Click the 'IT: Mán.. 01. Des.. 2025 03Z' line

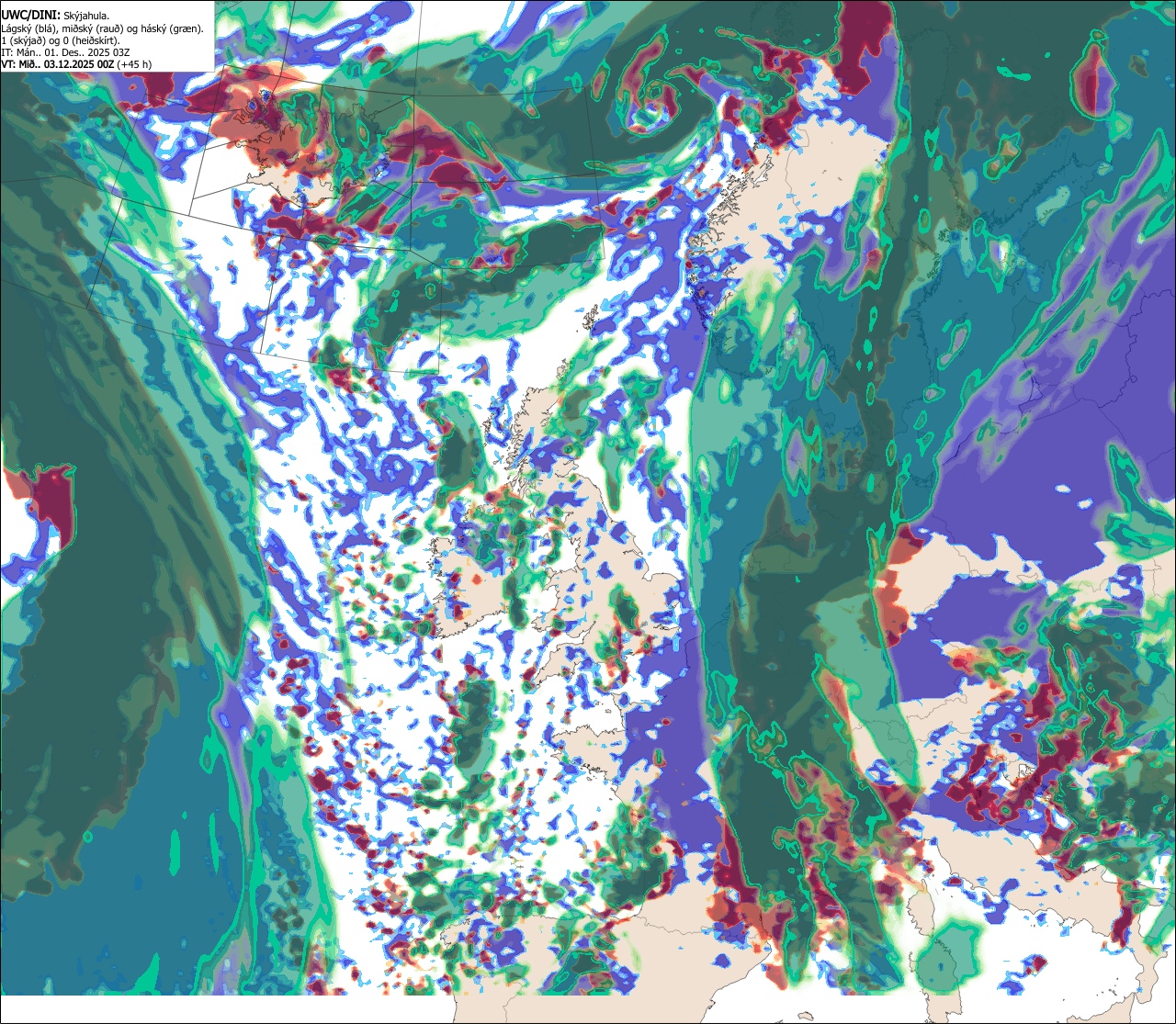(x=65, y=52)
